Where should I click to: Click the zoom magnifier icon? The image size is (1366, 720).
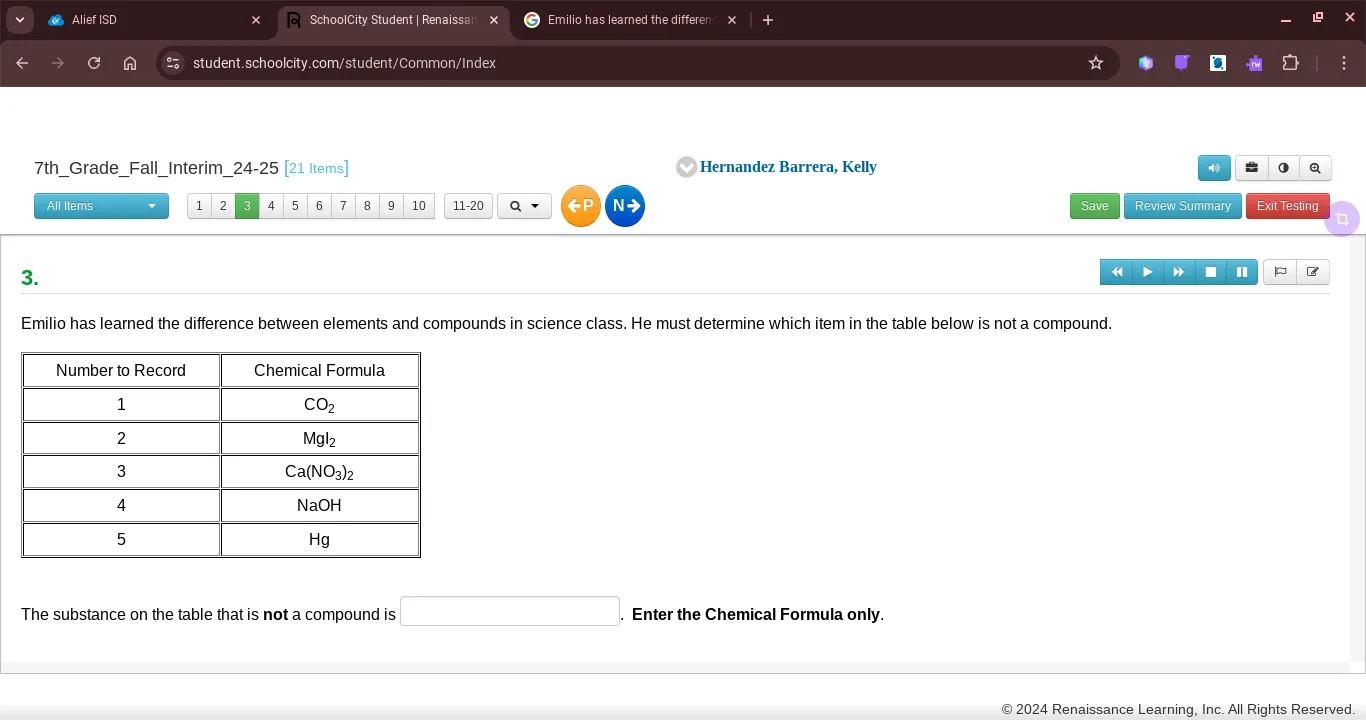click(x=1315, y=168)
